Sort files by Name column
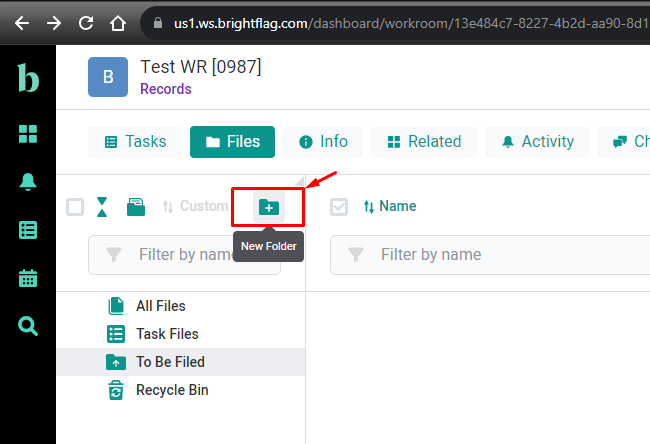 click(x=389, y=207)
